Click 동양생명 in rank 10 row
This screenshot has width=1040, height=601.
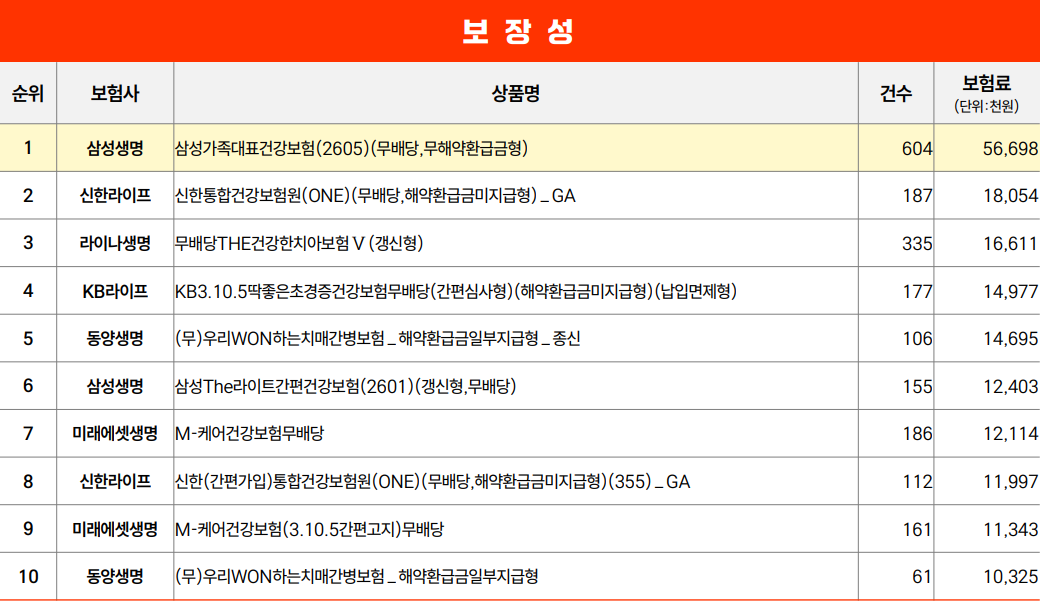click(115, 576)
